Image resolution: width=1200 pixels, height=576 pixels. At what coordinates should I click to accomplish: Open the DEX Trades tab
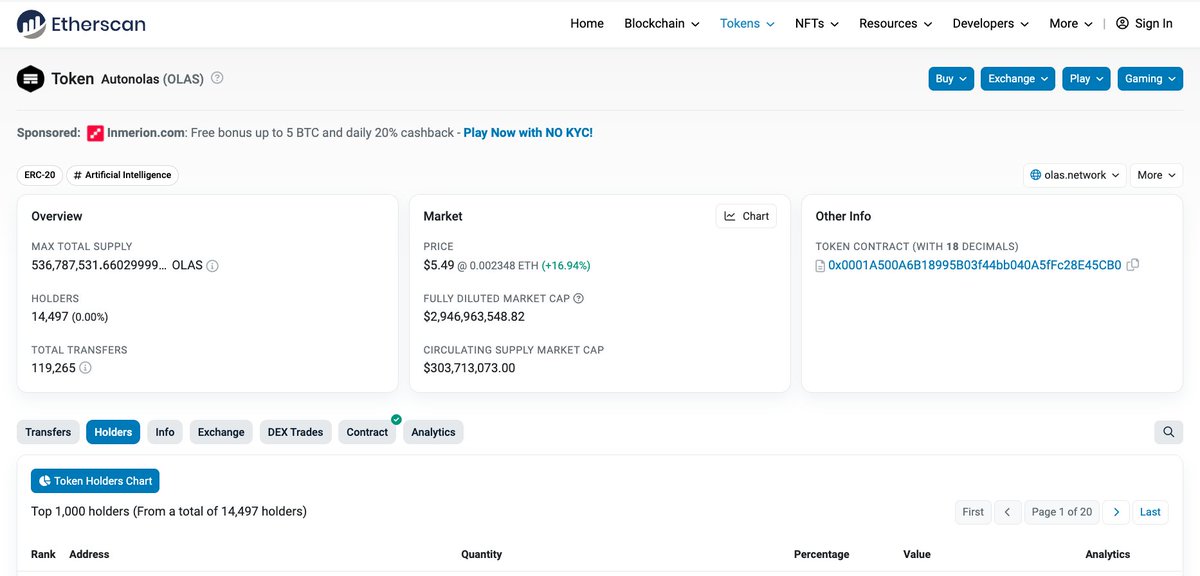[295, 432]
